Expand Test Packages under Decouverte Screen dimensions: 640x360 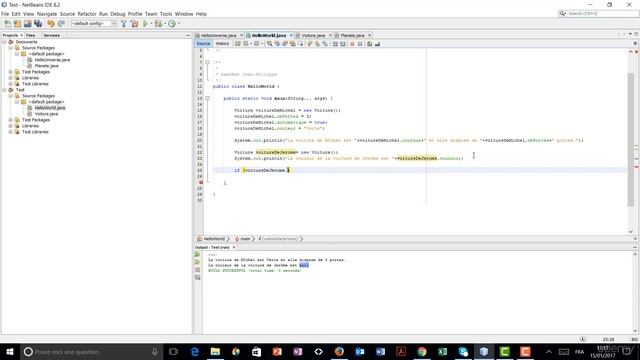pos(11,72)
